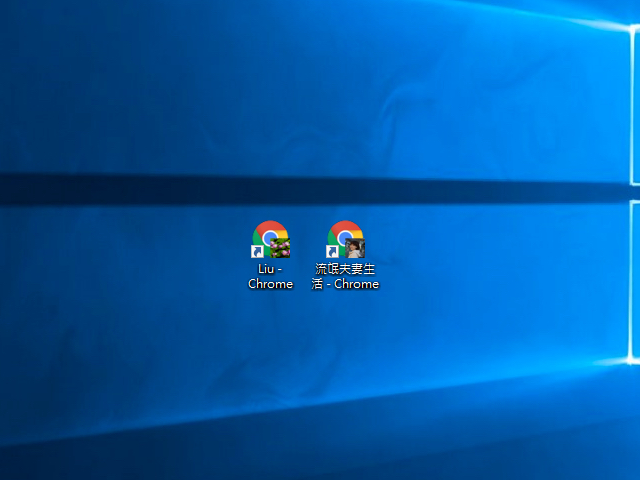Click the "活 - Chrome" line of second label
Image resolution: width=640 pixels, height=480 pixels.
(345, 284)
